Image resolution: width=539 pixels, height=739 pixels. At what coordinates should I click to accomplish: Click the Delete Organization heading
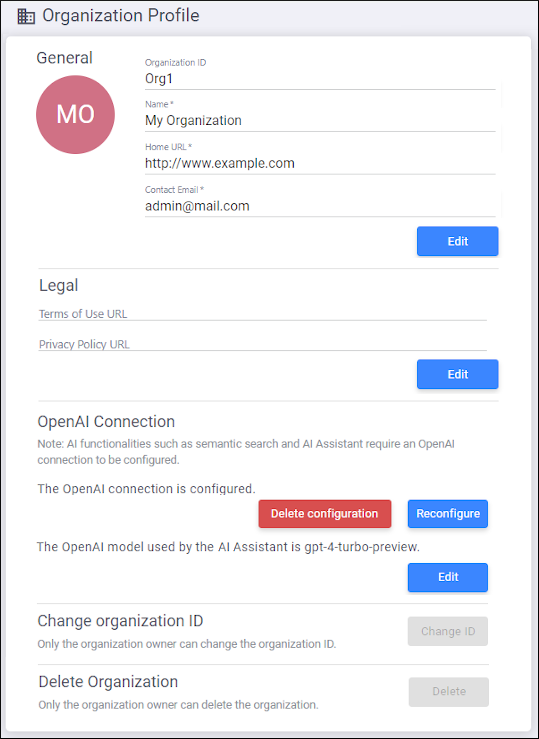tap(108, 682)
